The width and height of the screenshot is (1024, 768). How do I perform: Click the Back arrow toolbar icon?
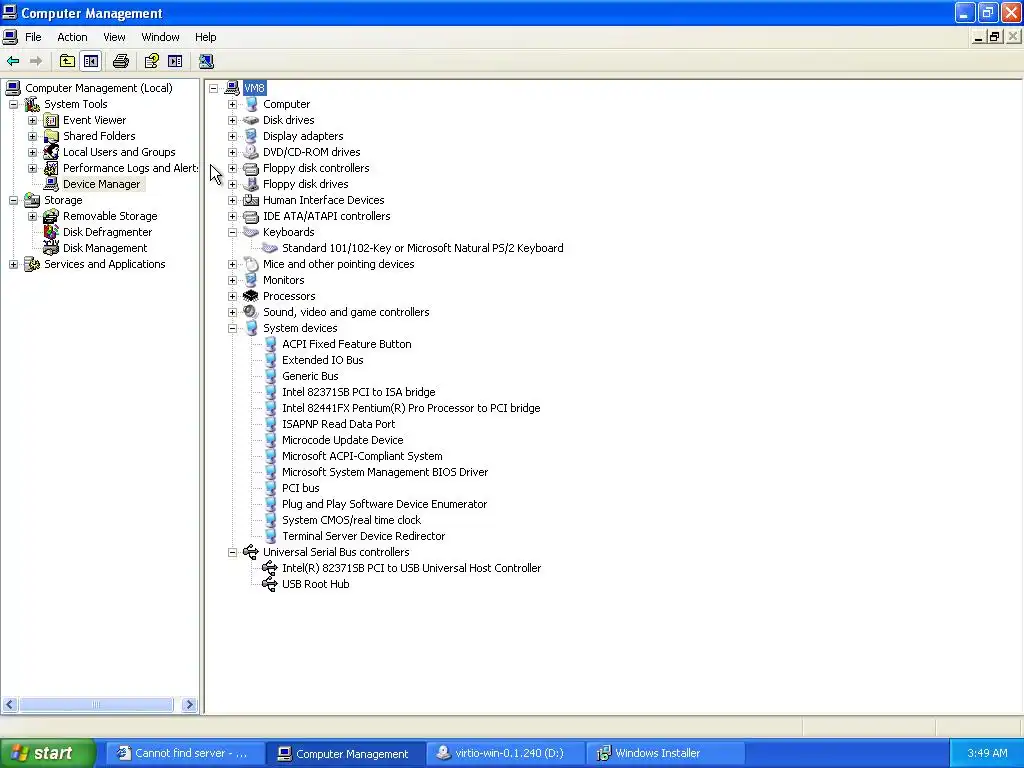coord(13,61)
